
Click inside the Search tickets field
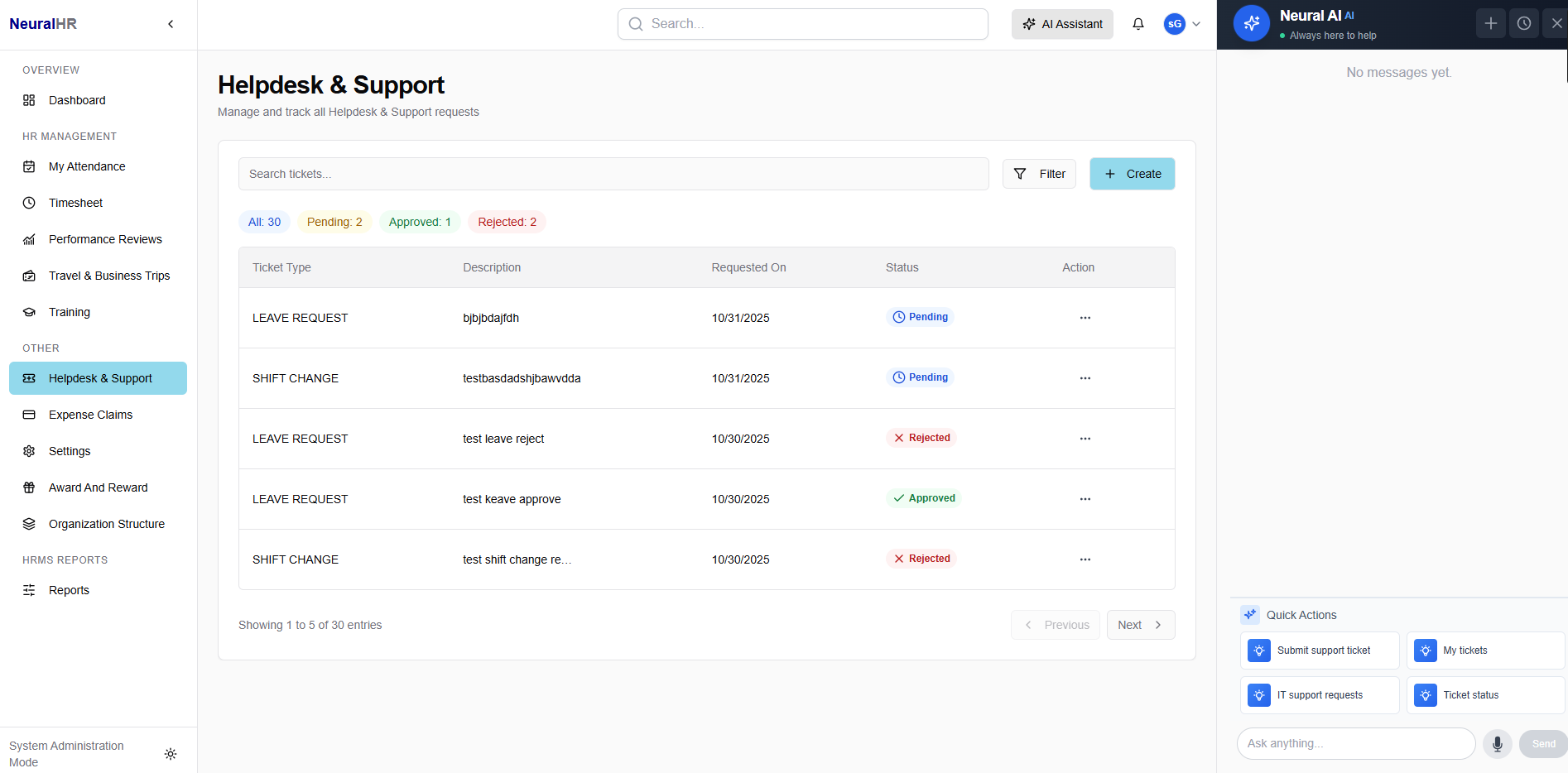[x=613, y=173]
